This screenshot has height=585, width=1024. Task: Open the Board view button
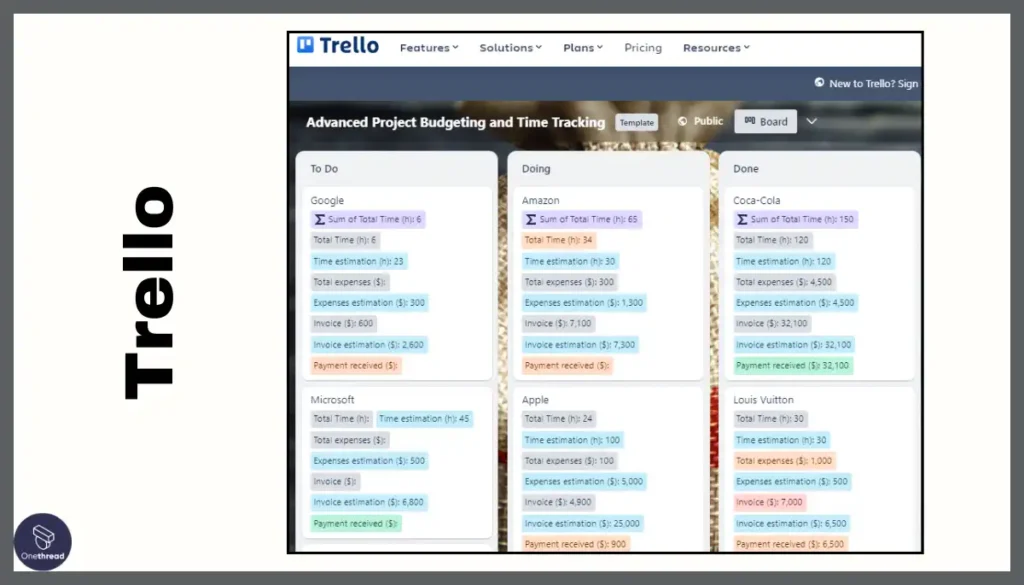(x=765, y=121)
